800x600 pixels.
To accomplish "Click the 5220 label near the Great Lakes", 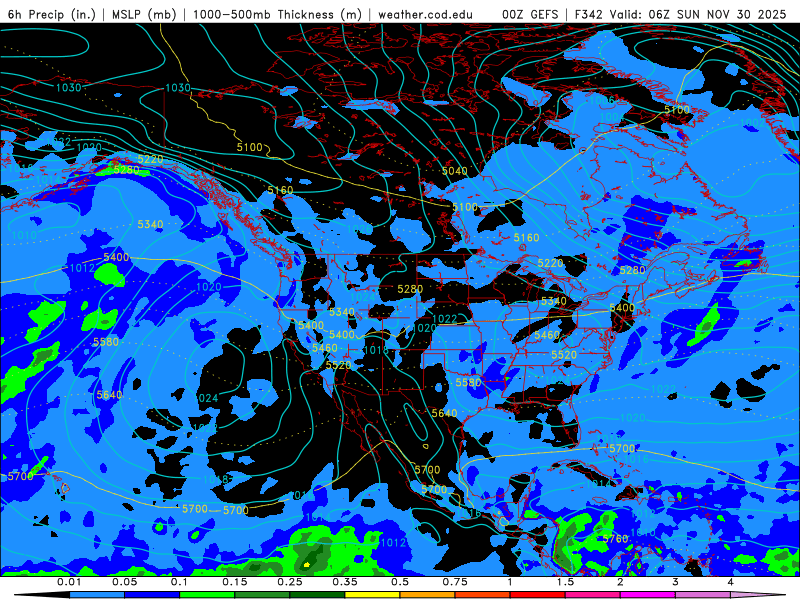I will pyautogui.click(x=550, y=263).
